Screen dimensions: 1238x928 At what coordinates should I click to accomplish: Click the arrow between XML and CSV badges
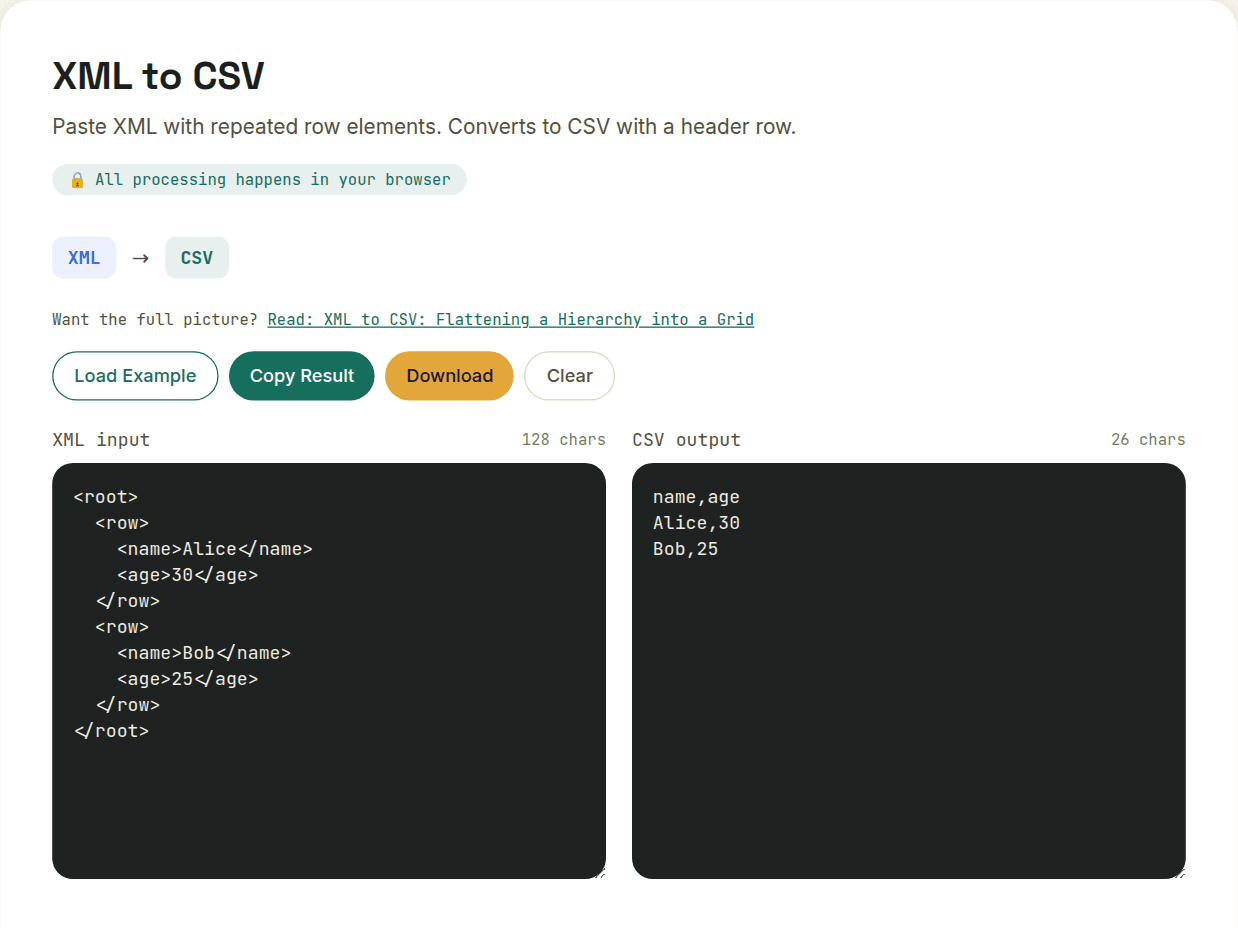141,258
